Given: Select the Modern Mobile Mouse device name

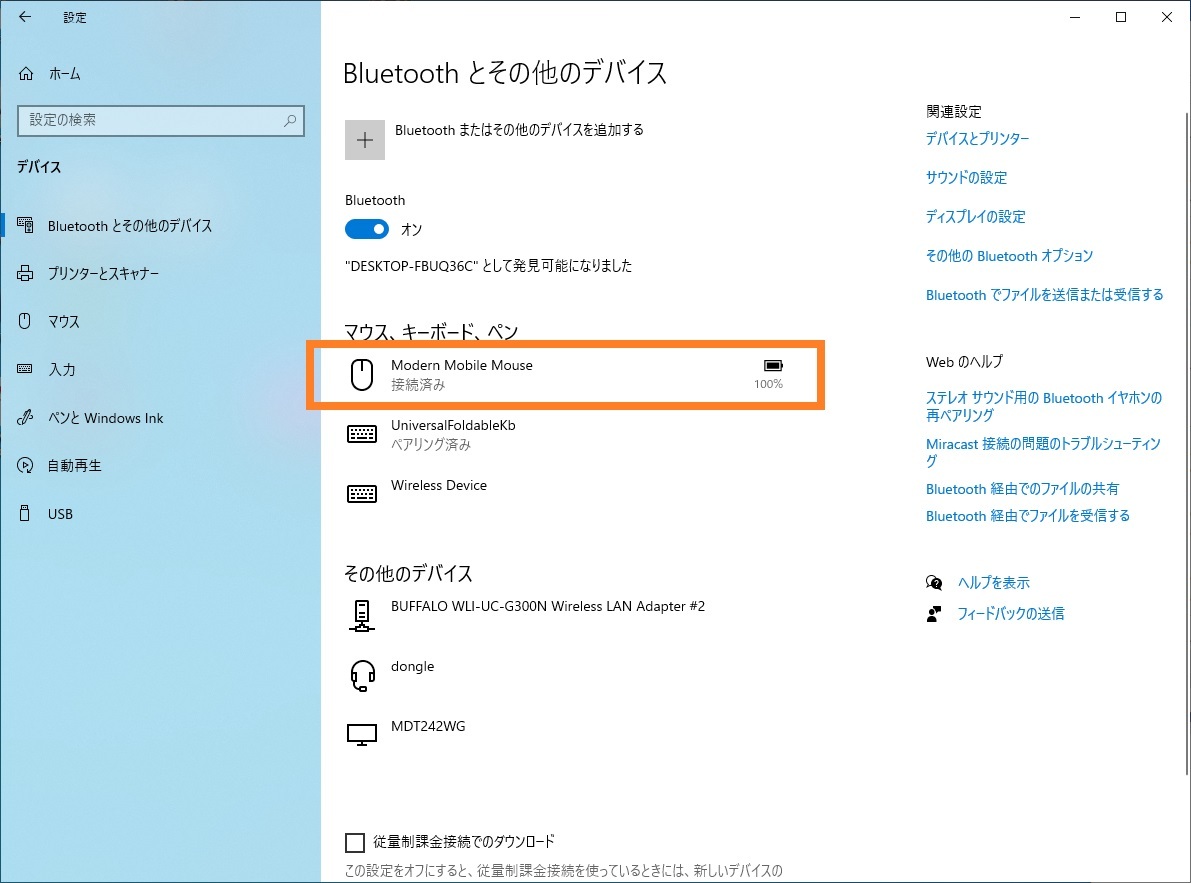Looking at the screenshot, I should click(462, 365).
